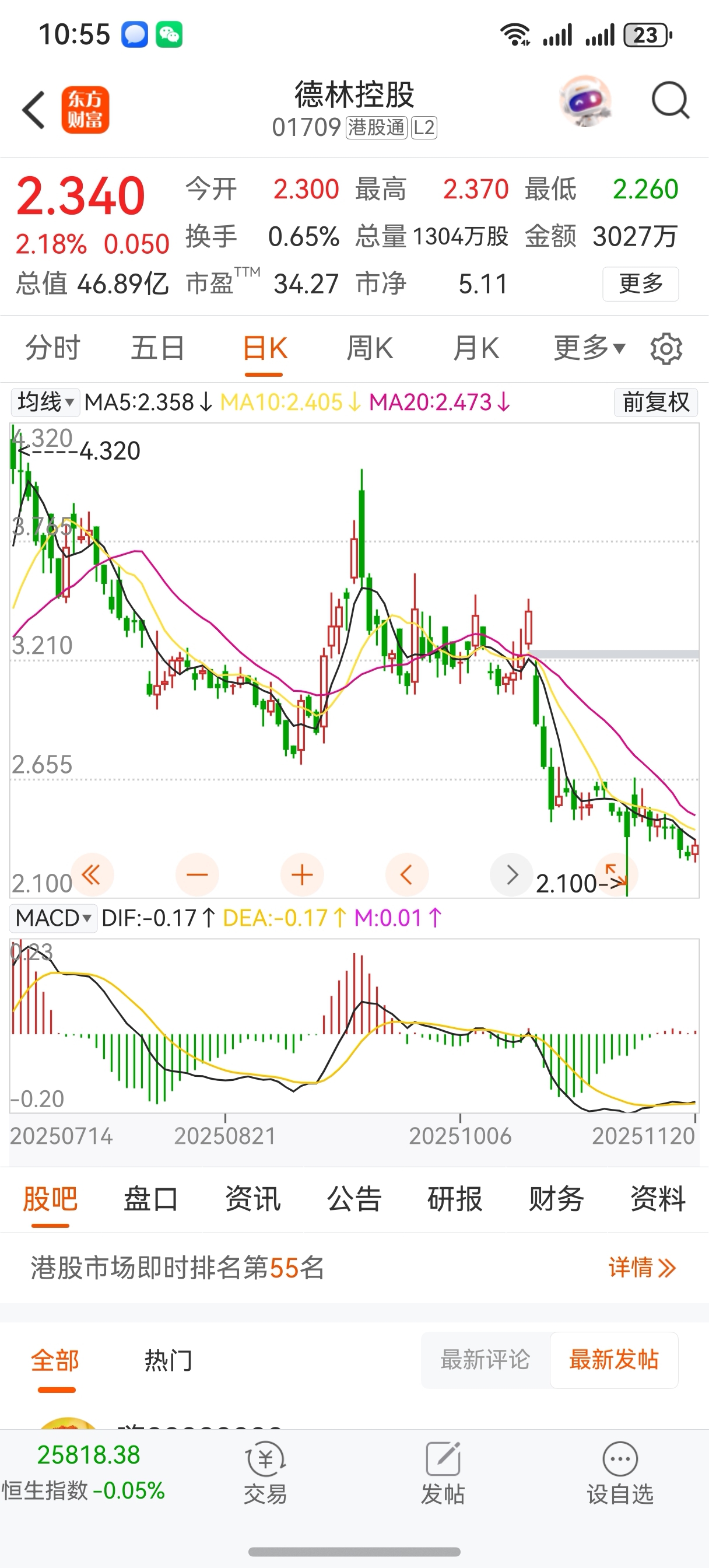Viewport: 709px width, 1568px height.
Task: Tap the 总值 46.89亿 market cap value
Action: click(x=93, y=283)
